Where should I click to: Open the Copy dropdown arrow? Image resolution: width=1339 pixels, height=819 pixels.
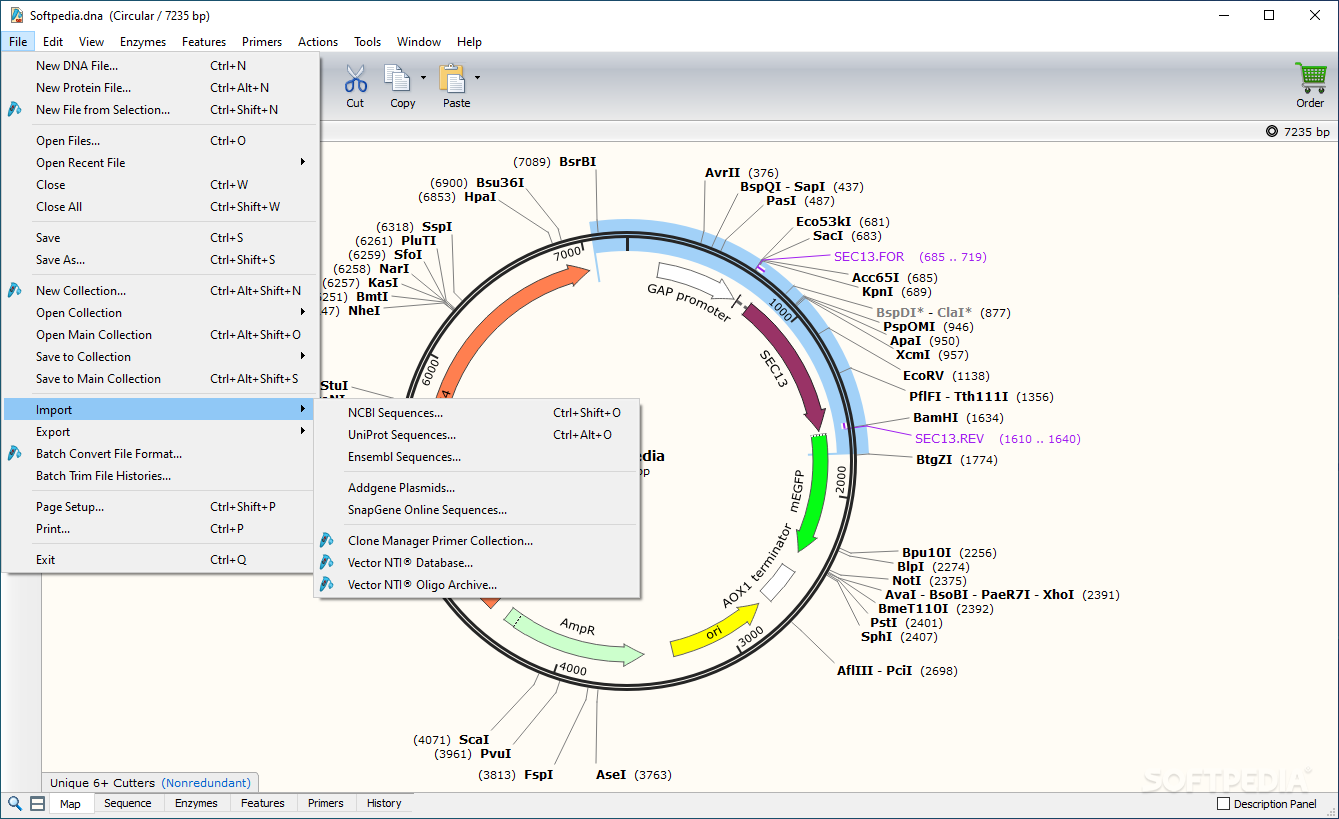tap(423, 77)
